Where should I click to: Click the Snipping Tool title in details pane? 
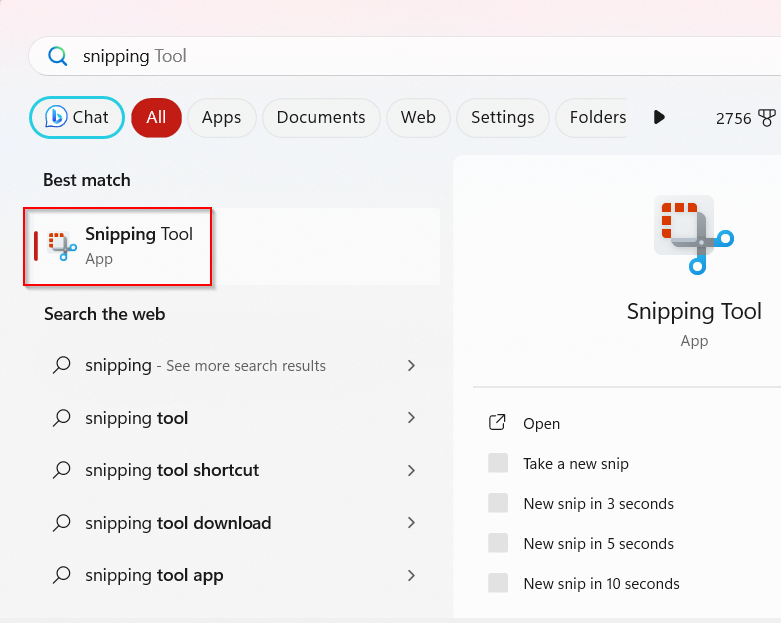(694, 312)
